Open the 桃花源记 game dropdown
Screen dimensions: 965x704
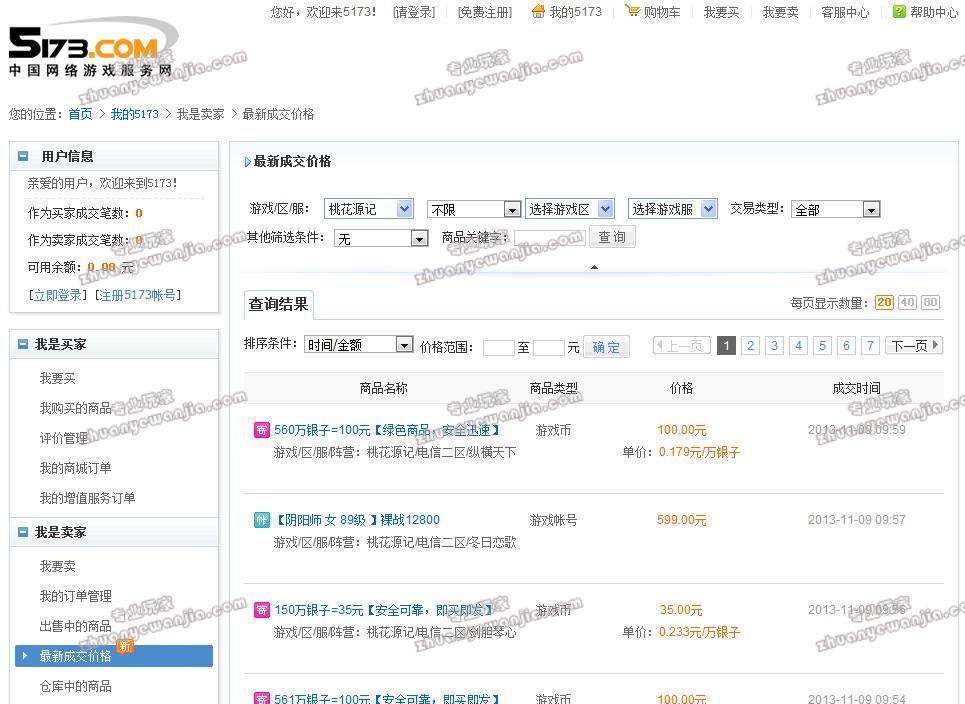pyautogui.click(x=369, y=209)
